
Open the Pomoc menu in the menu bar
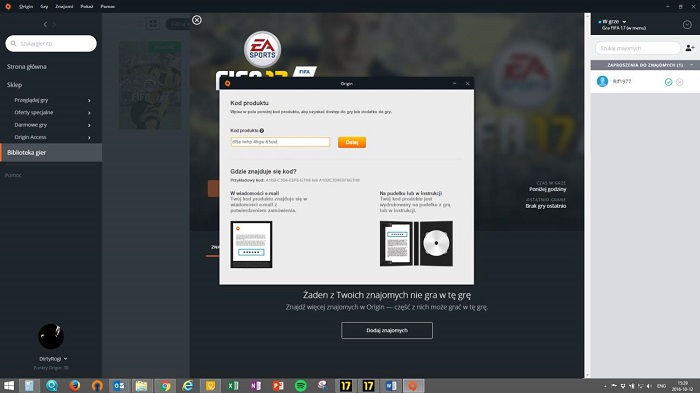[x=108, y=6]
